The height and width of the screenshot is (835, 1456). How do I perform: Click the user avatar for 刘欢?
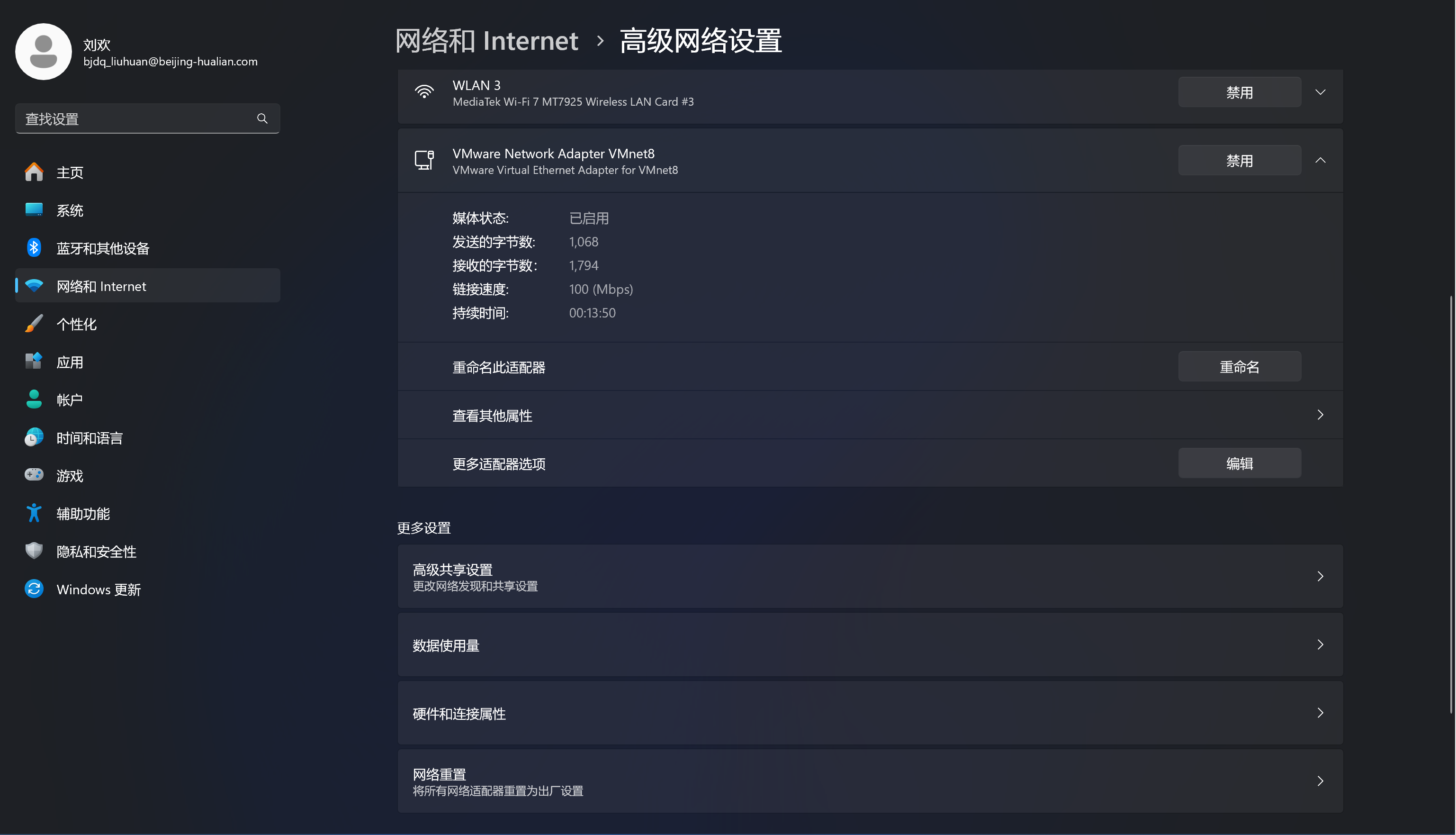click(43, 51)
